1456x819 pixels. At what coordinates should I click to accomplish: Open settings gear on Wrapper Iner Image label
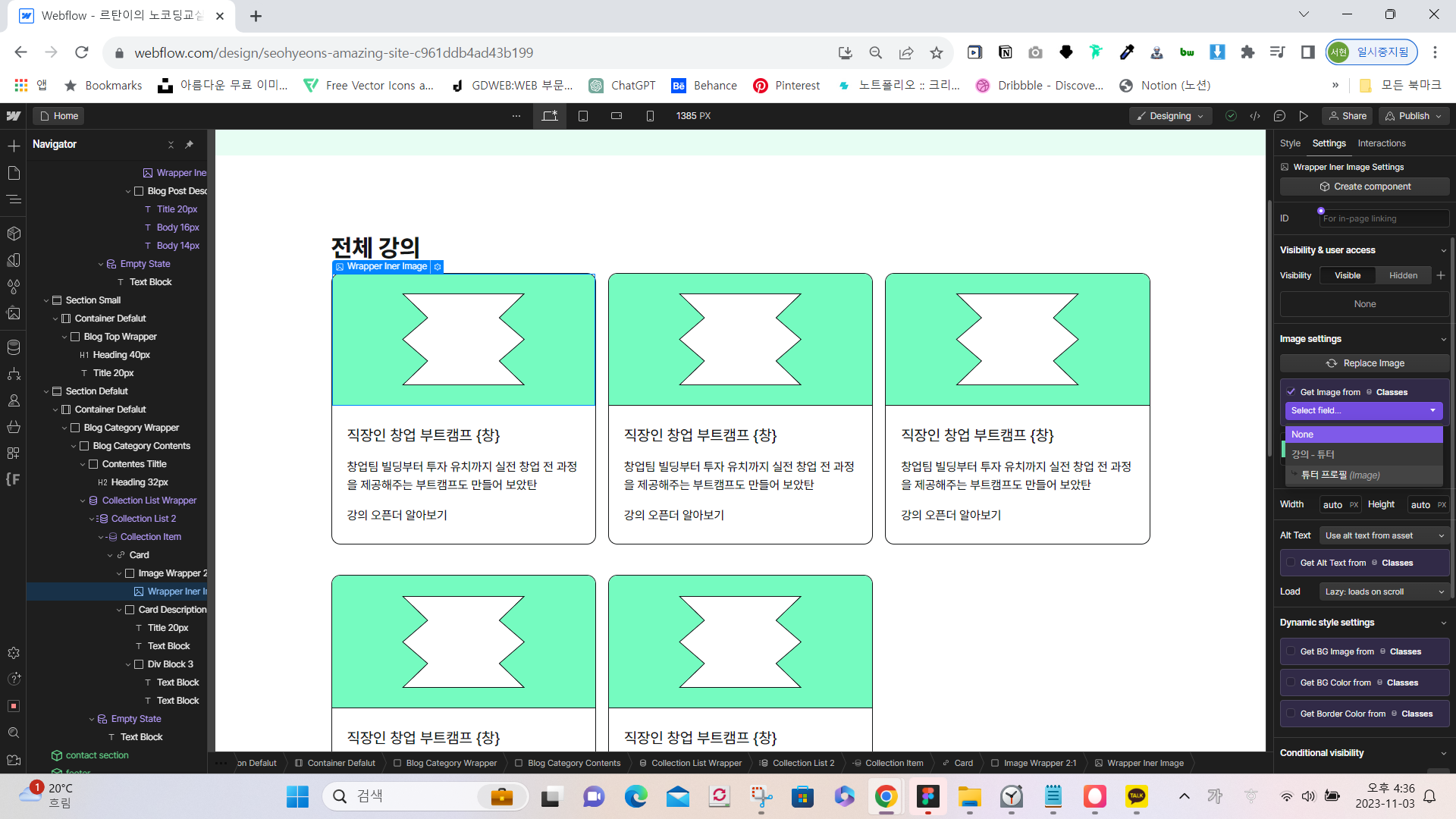pos(438,267)
